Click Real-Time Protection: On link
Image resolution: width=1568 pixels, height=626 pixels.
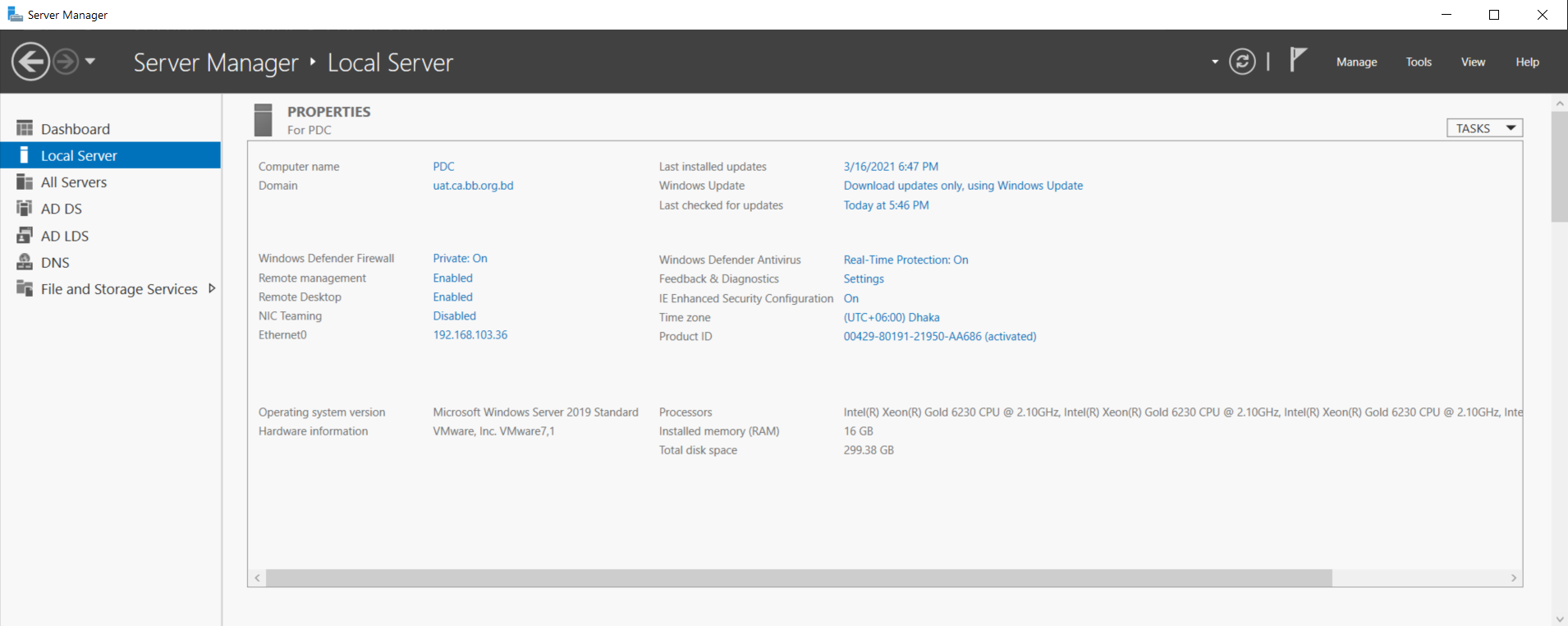click(x=905, y=260)
